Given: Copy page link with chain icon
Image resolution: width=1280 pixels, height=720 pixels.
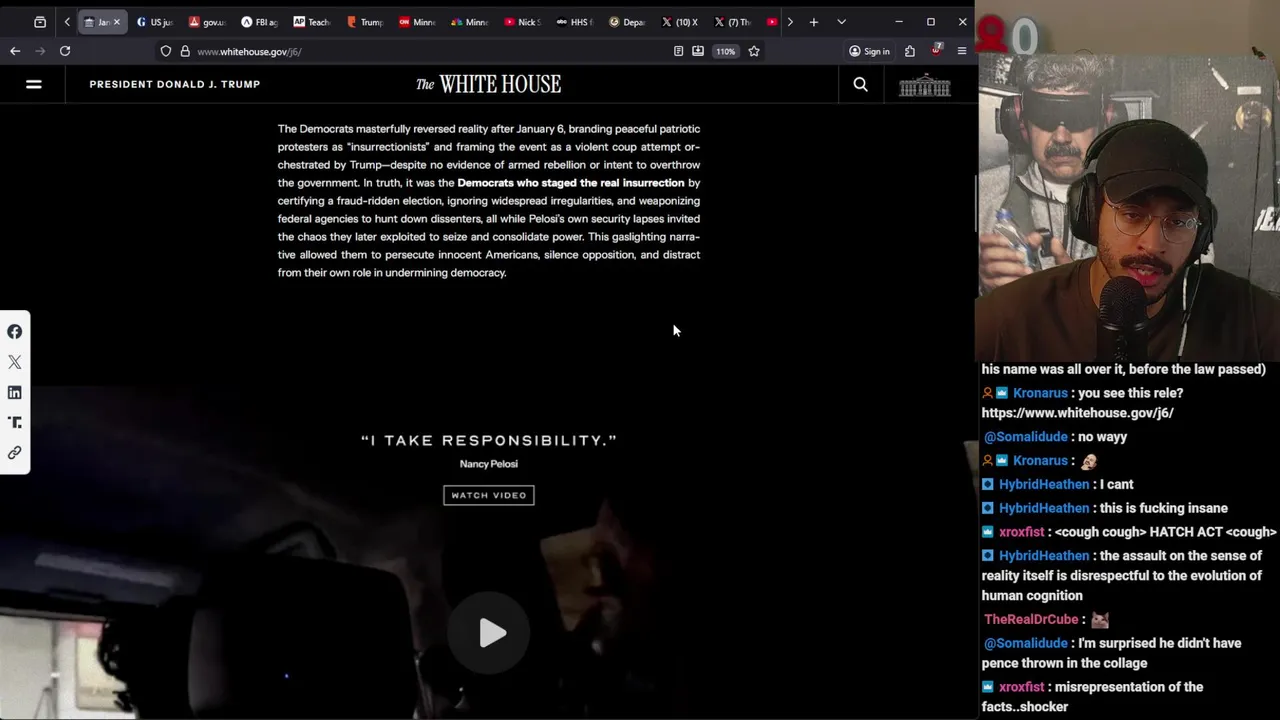Looking at the screenshot, I should (x=15, y=453).
